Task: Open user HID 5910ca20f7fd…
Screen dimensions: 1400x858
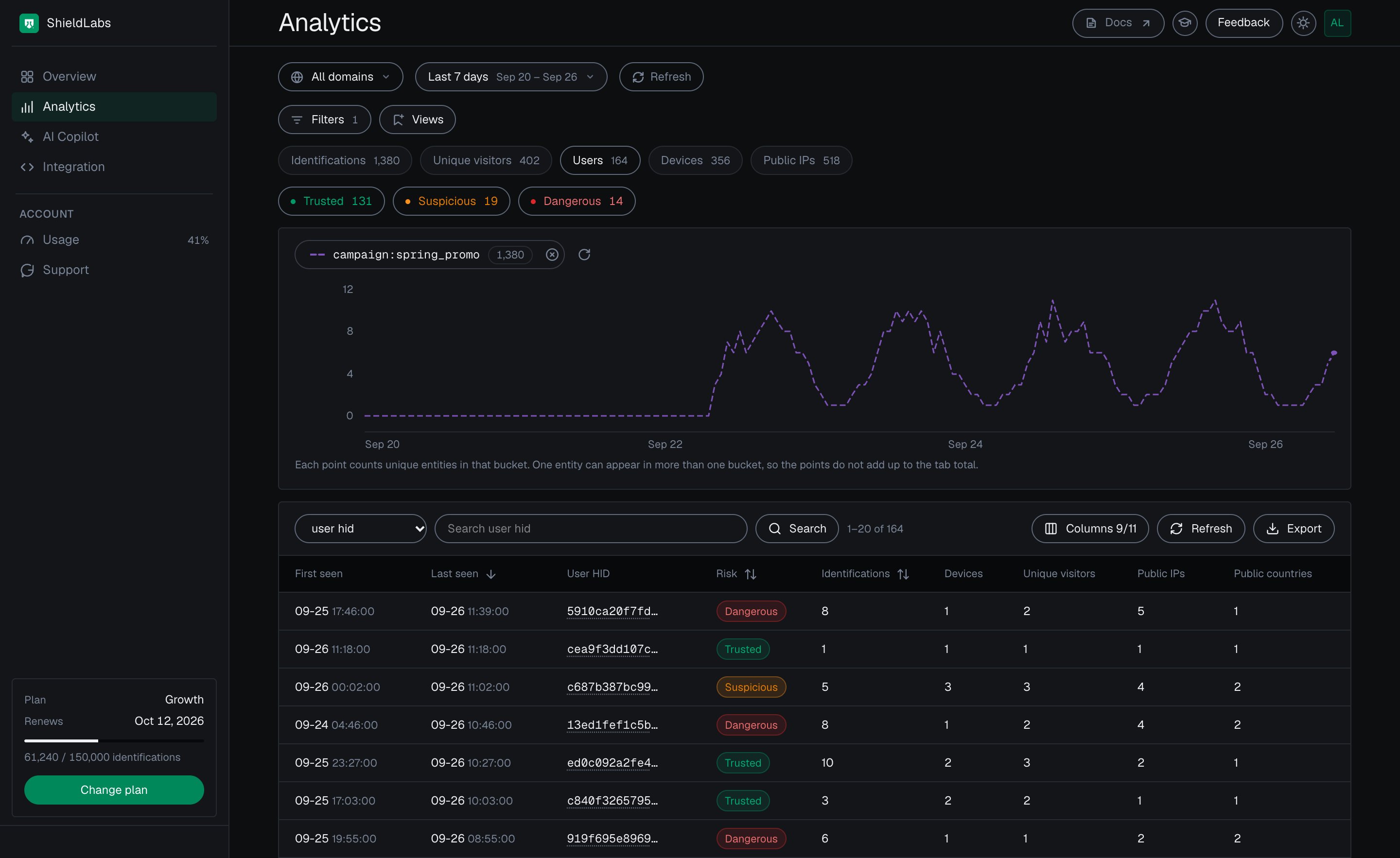Action: click(x=612, y=612)
